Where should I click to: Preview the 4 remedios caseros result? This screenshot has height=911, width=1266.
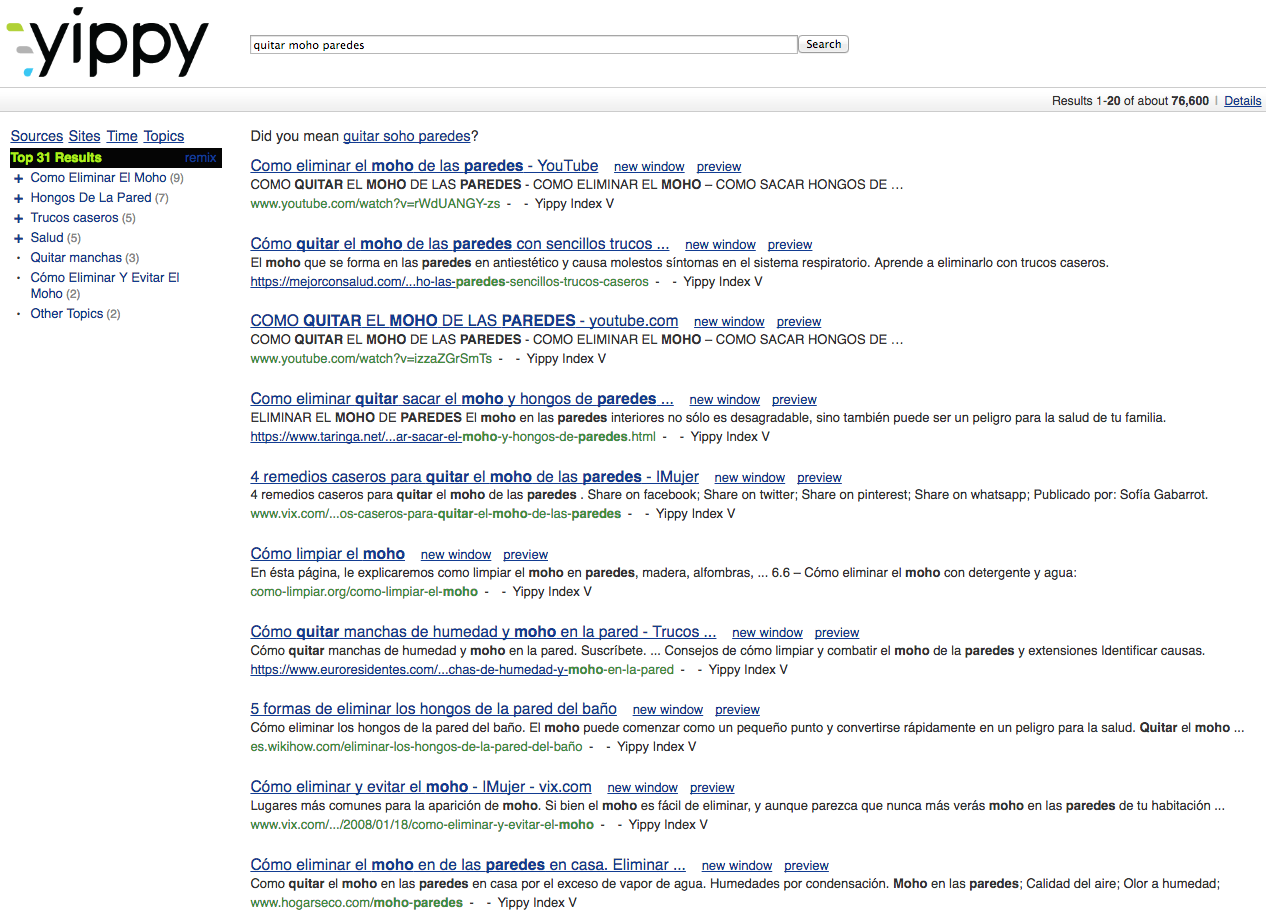[820, 478]
